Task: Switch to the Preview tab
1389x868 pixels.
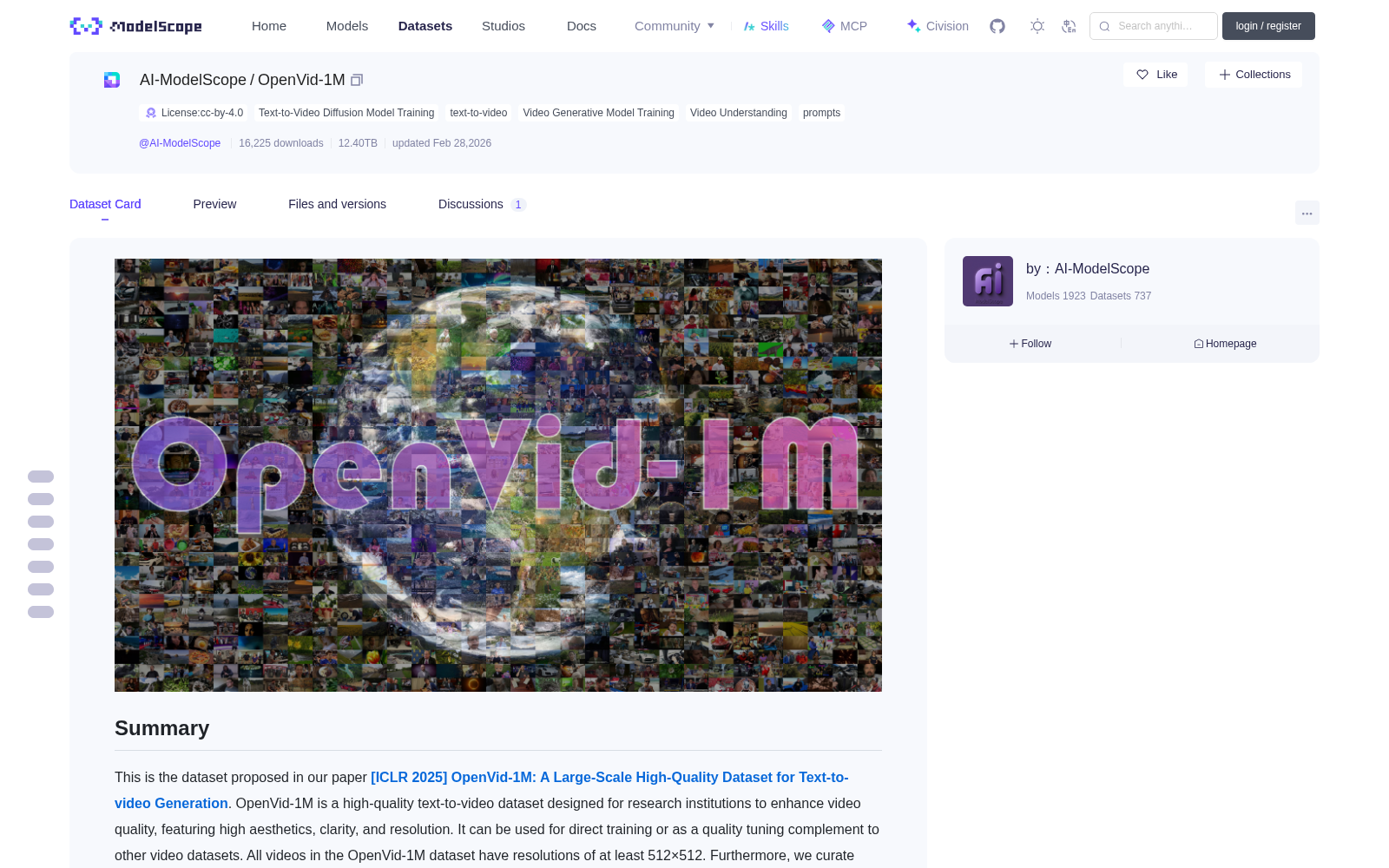Action: pyautogui.click(x=214, y=204)
